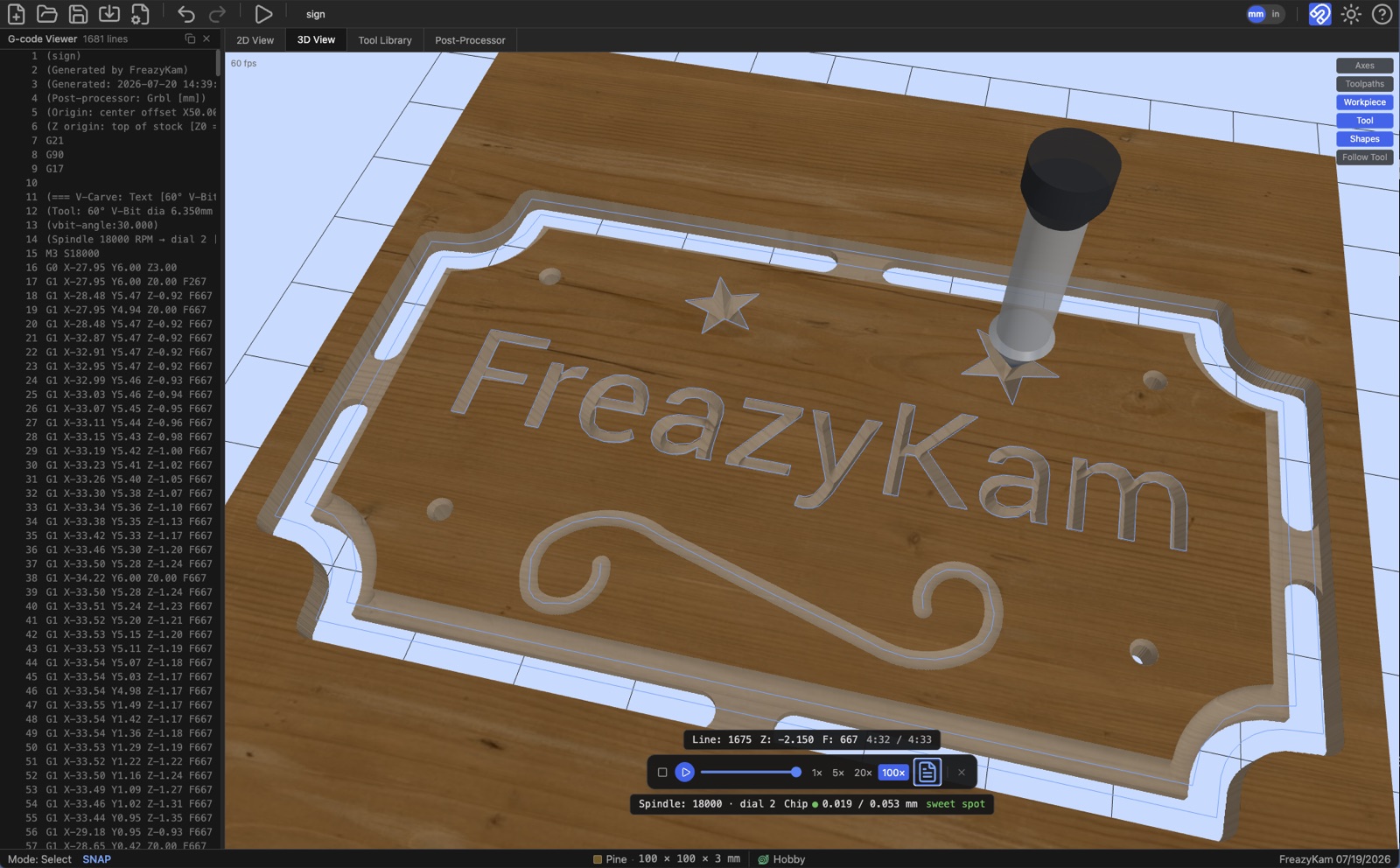Viewport: 1400px width, 868px height.
Task: Toggle SNAP in the status bar
Action: pos(96,859)
